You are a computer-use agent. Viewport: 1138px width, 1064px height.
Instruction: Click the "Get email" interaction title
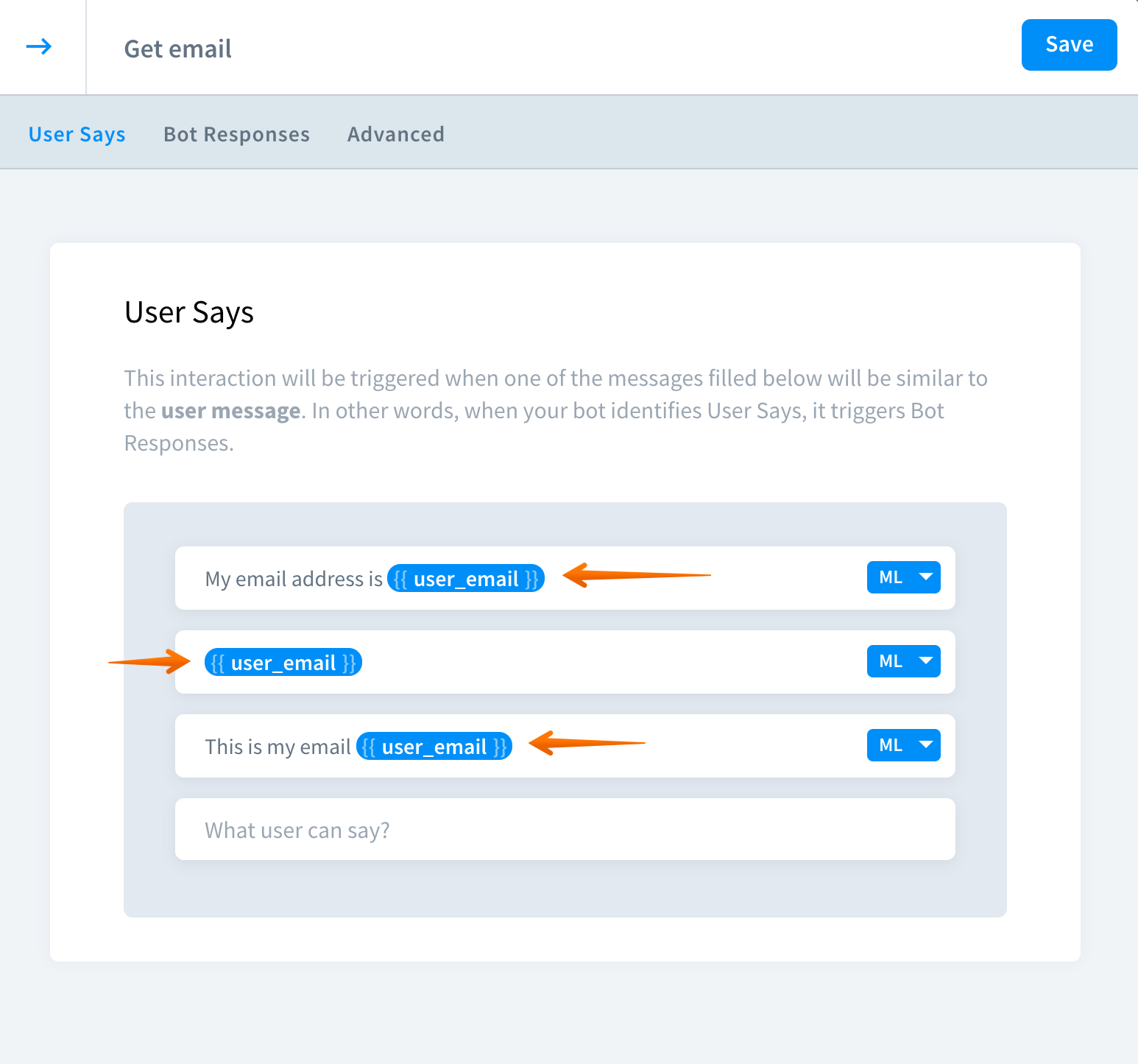coord(177,49)
